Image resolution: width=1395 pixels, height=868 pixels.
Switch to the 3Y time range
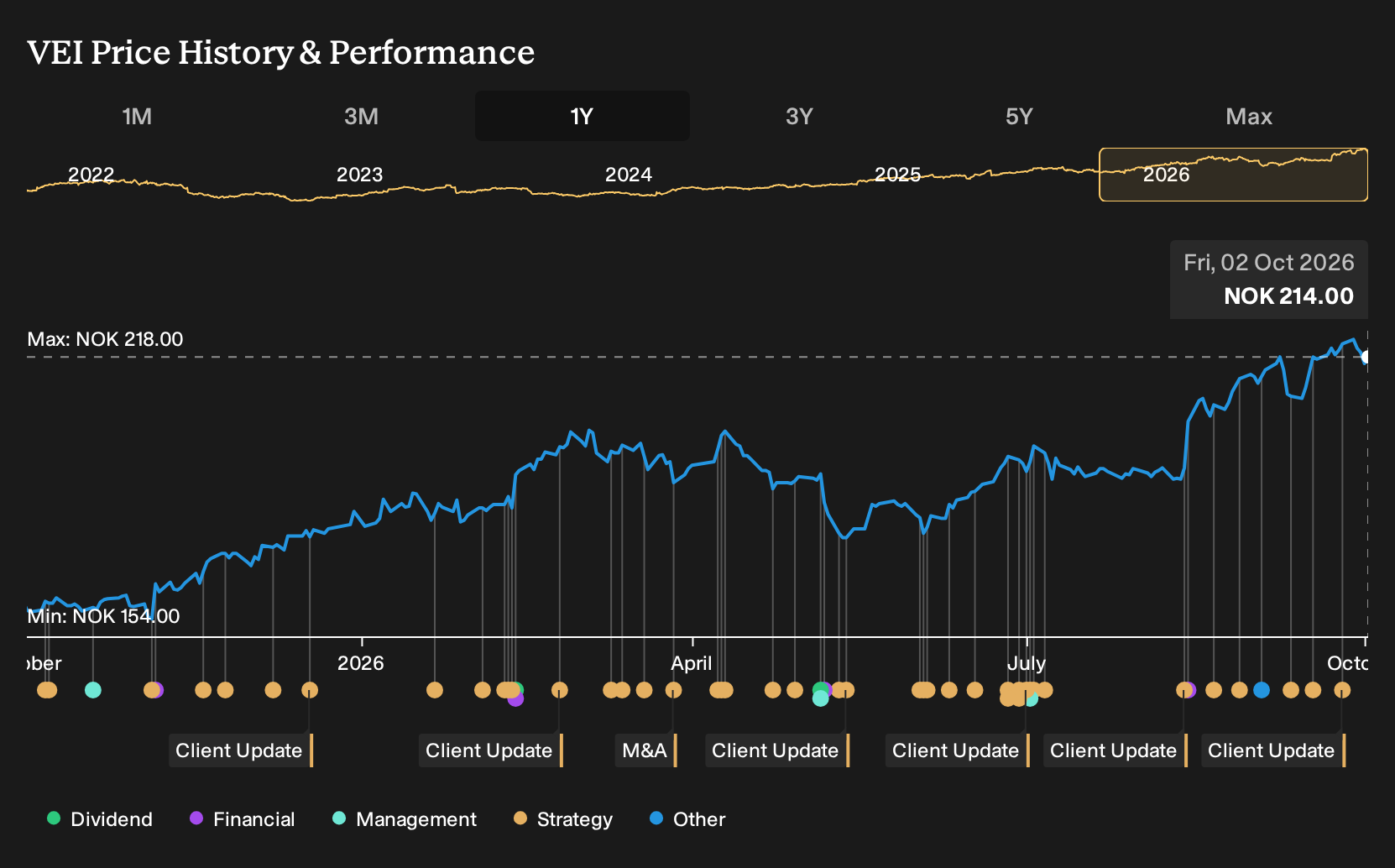[x=799, y=116]
